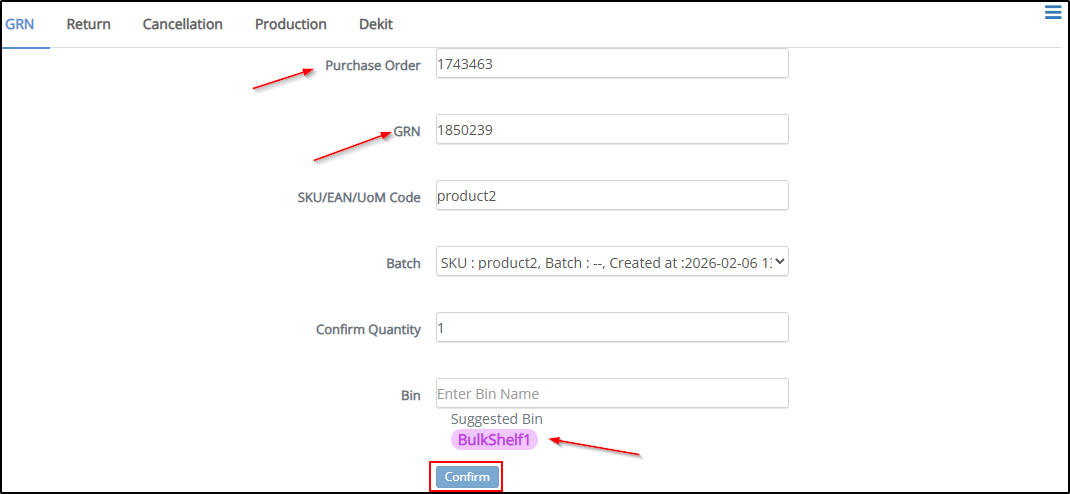Click the Suggested Bin text
The width and height of the screenshot is (1070, 494).
click(496, 419)
